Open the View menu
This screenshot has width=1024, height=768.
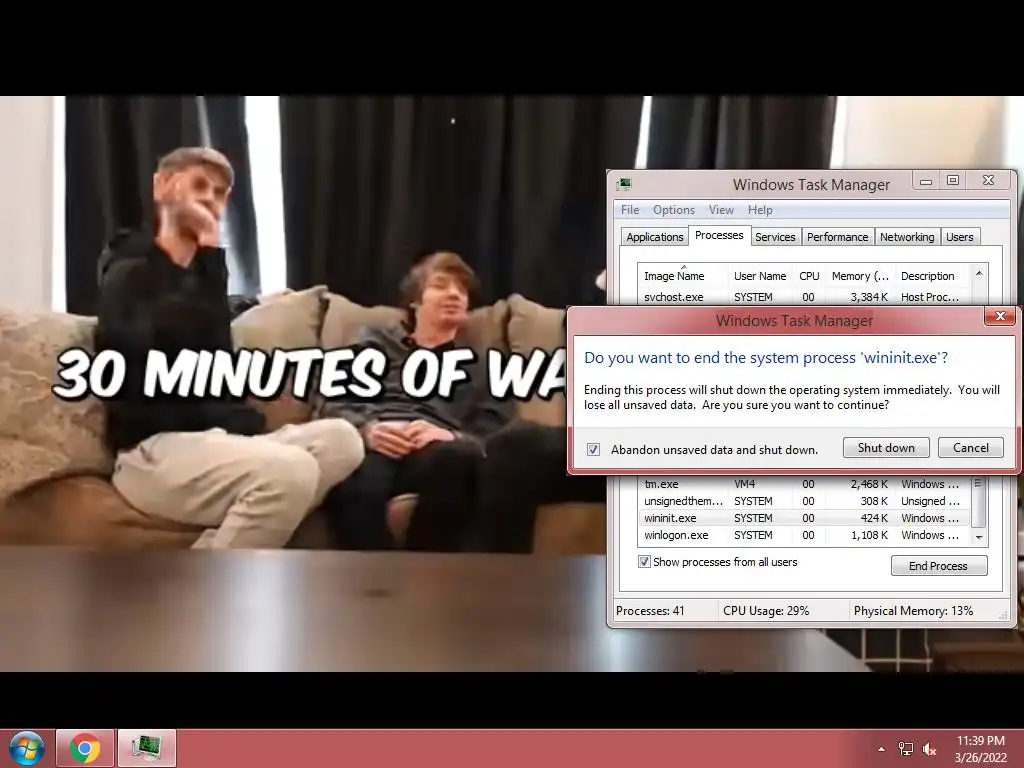click(x=721, y=210)
